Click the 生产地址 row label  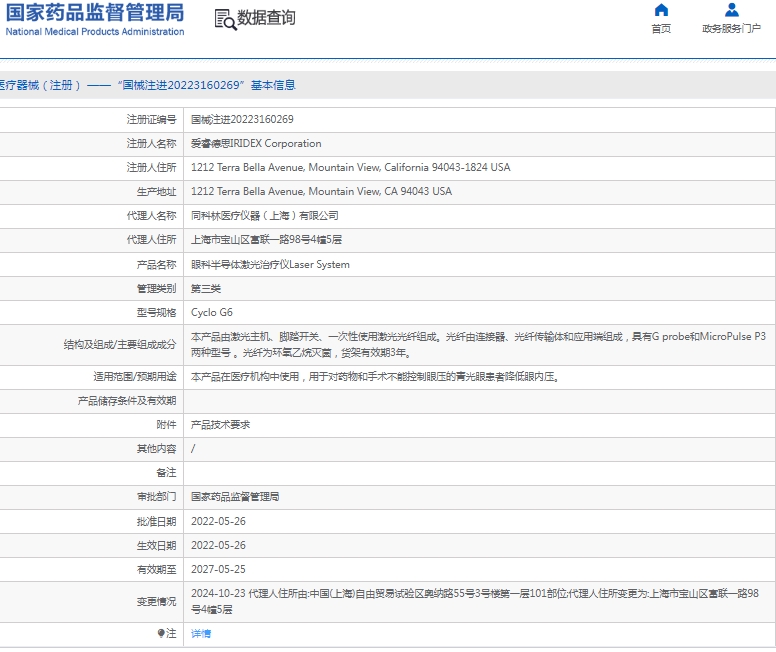point(156,192)
